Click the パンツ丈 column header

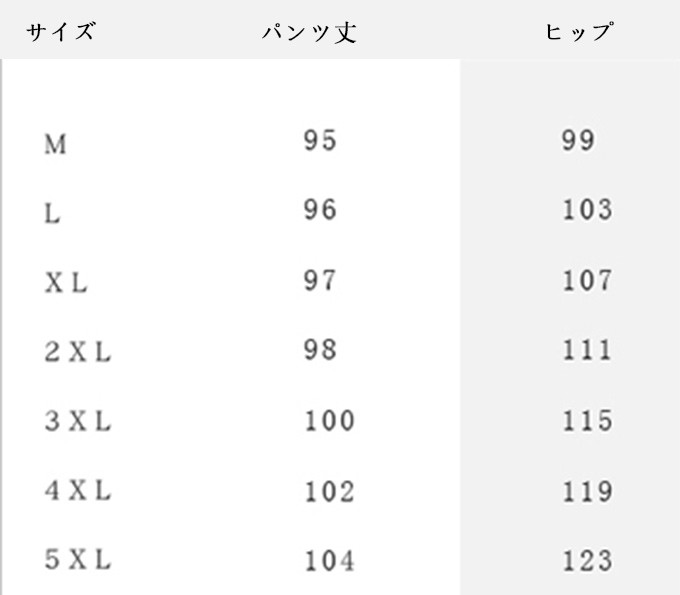click(309, 32)
